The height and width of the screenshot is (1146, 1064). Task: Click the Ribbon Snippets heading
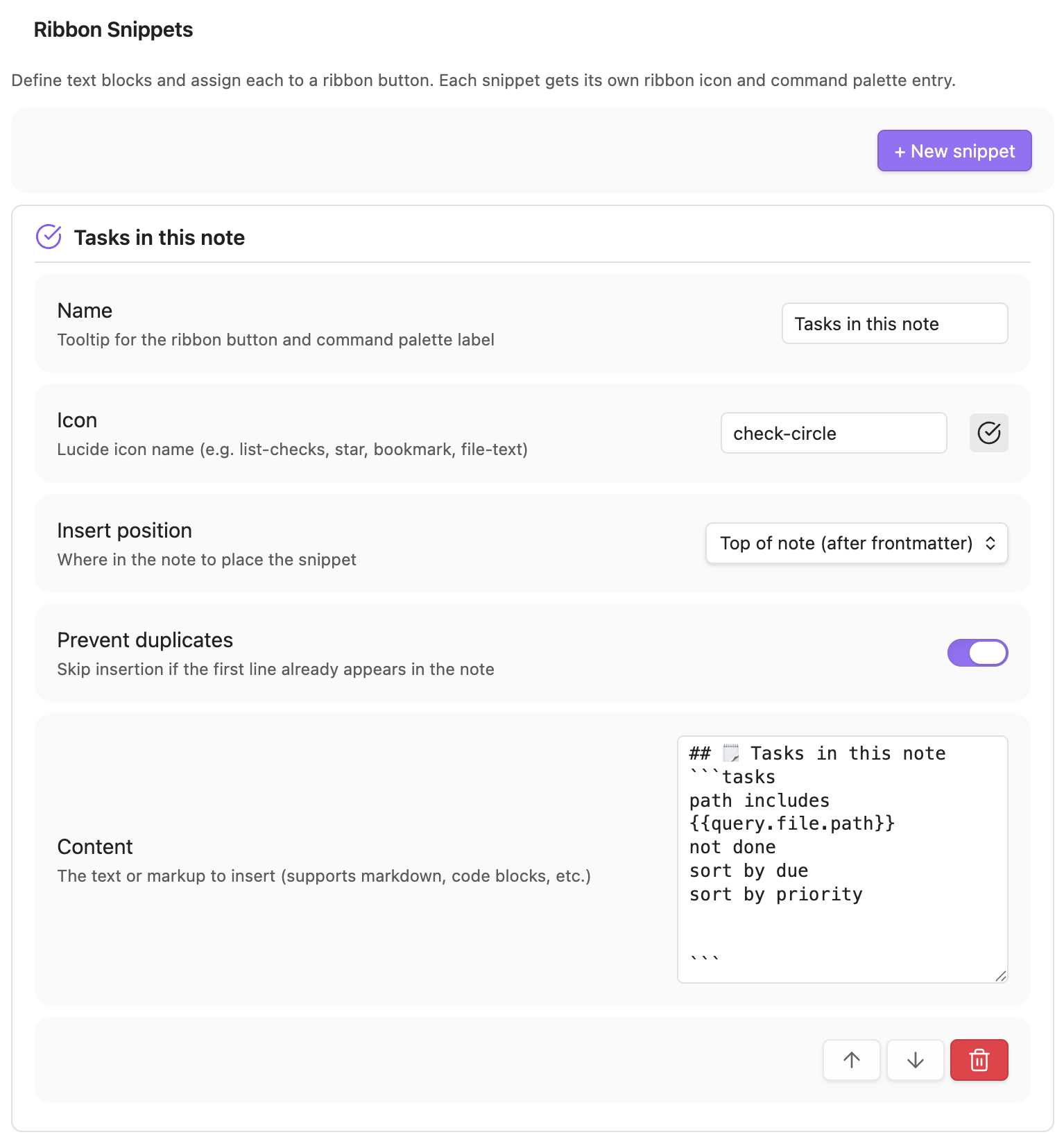pyautogui.click(x=113, y=30)
